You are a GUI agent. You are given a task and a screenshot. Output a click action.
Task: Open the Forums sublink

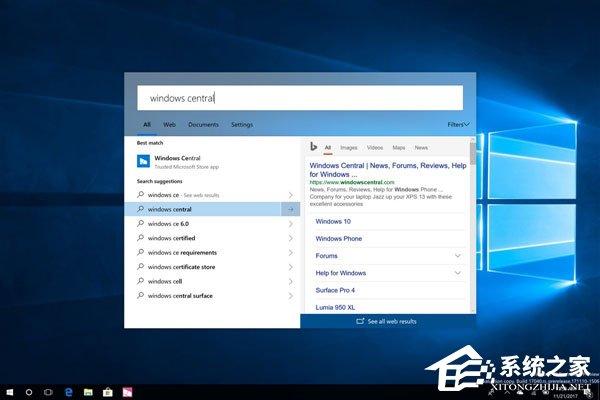point(326,256)
